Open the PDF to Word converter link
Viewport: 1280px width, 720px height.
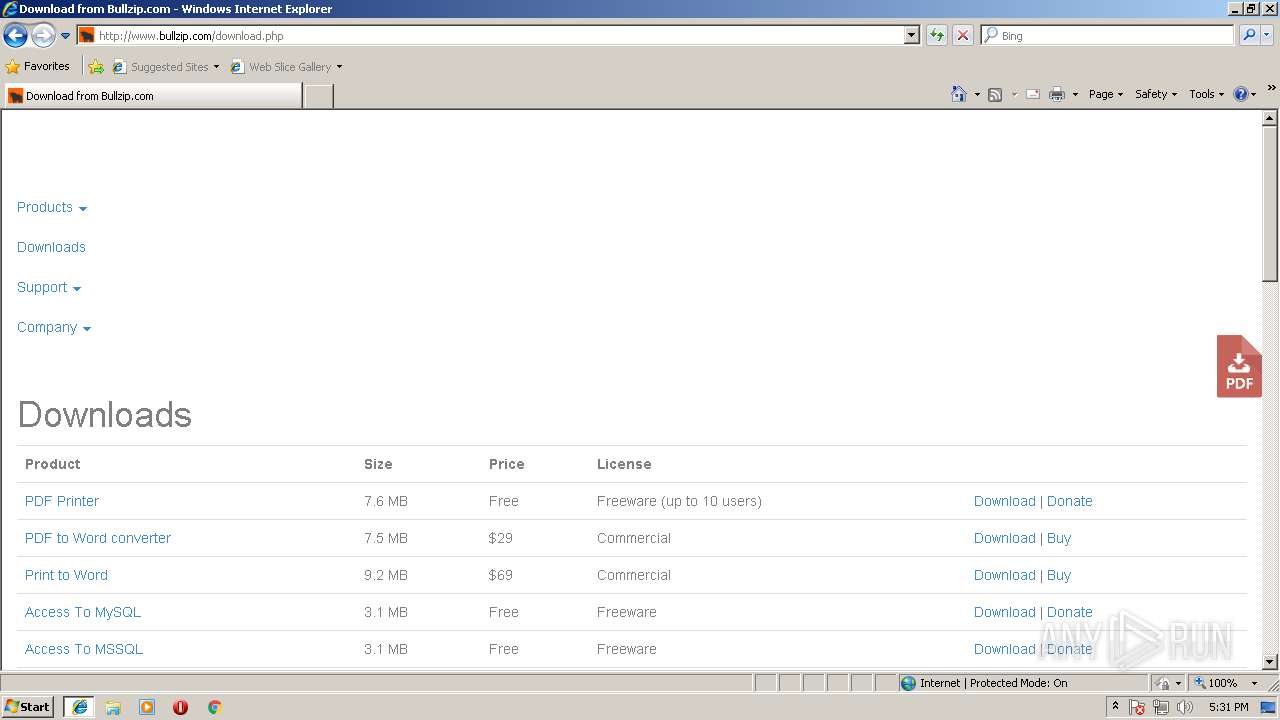coord(98,538)
